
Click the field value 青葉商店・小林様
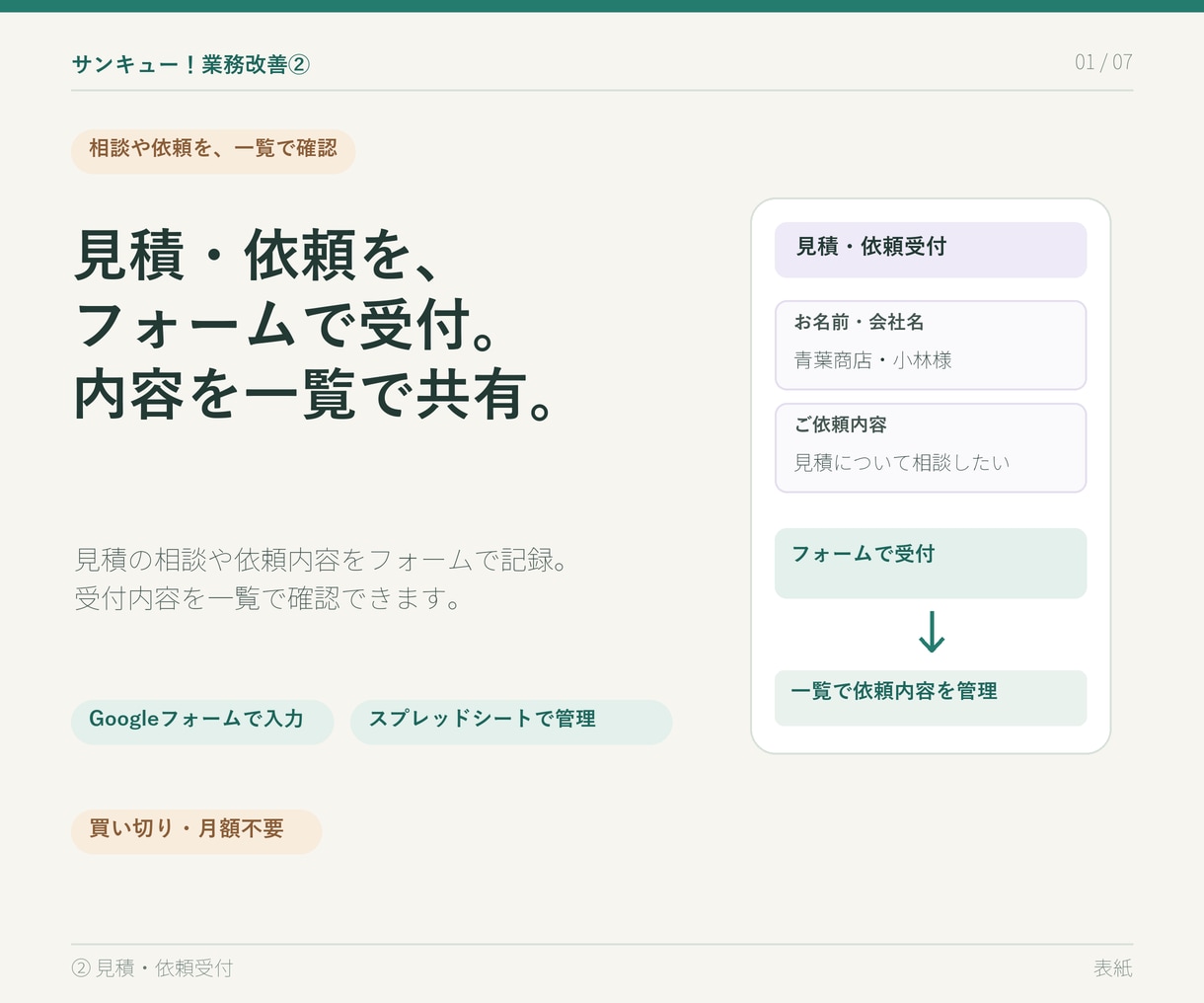pyautogui.click(x=872, y=361)
